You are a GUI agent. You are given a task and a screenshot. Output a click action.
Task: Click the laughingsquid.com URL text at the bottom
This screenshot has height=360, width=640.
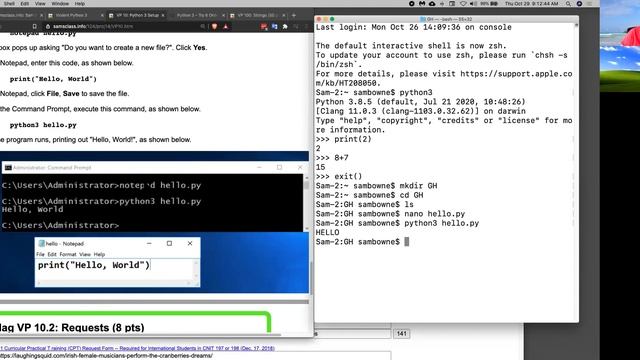106,356
